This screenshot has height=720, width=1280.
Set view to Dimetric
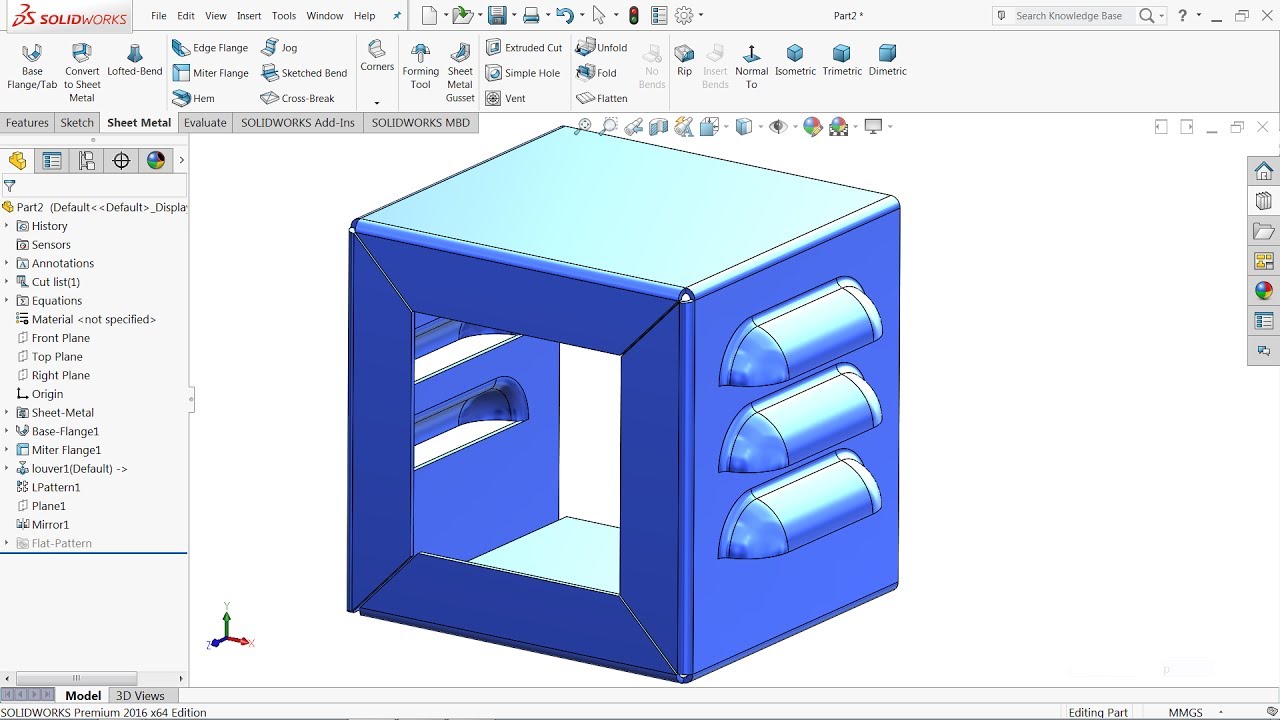pyautogui.click(x=887, y=60)
